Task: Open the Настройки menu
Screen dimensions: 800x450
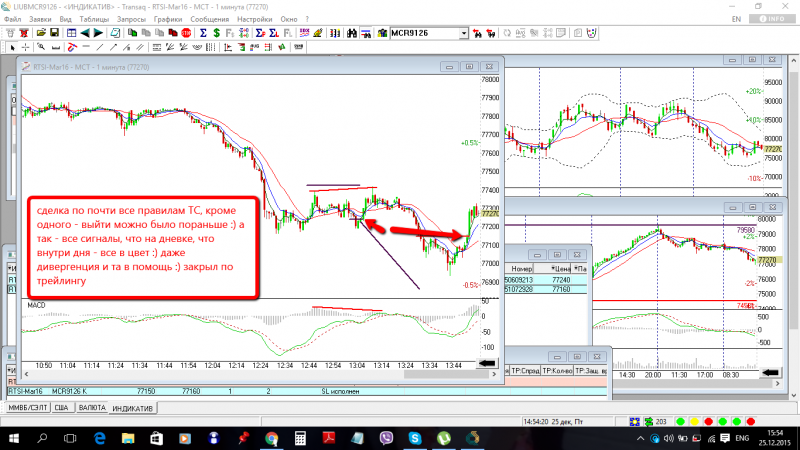Action: coord(255,19)
